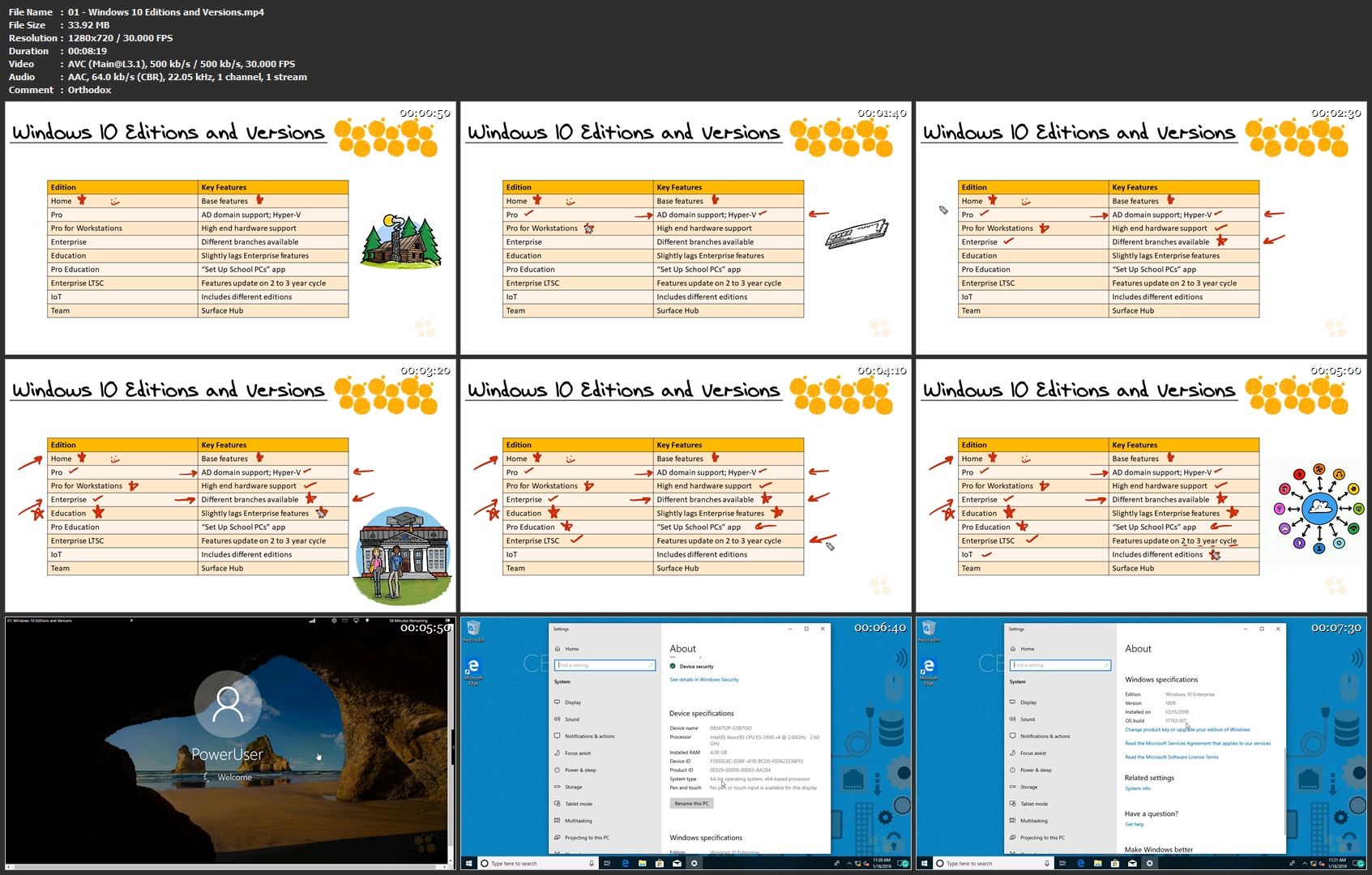Click cloud network illustration in 00:05:00 slide
The height and width of the screenshot is (875, 1372).
click(x=1319, y=509)
